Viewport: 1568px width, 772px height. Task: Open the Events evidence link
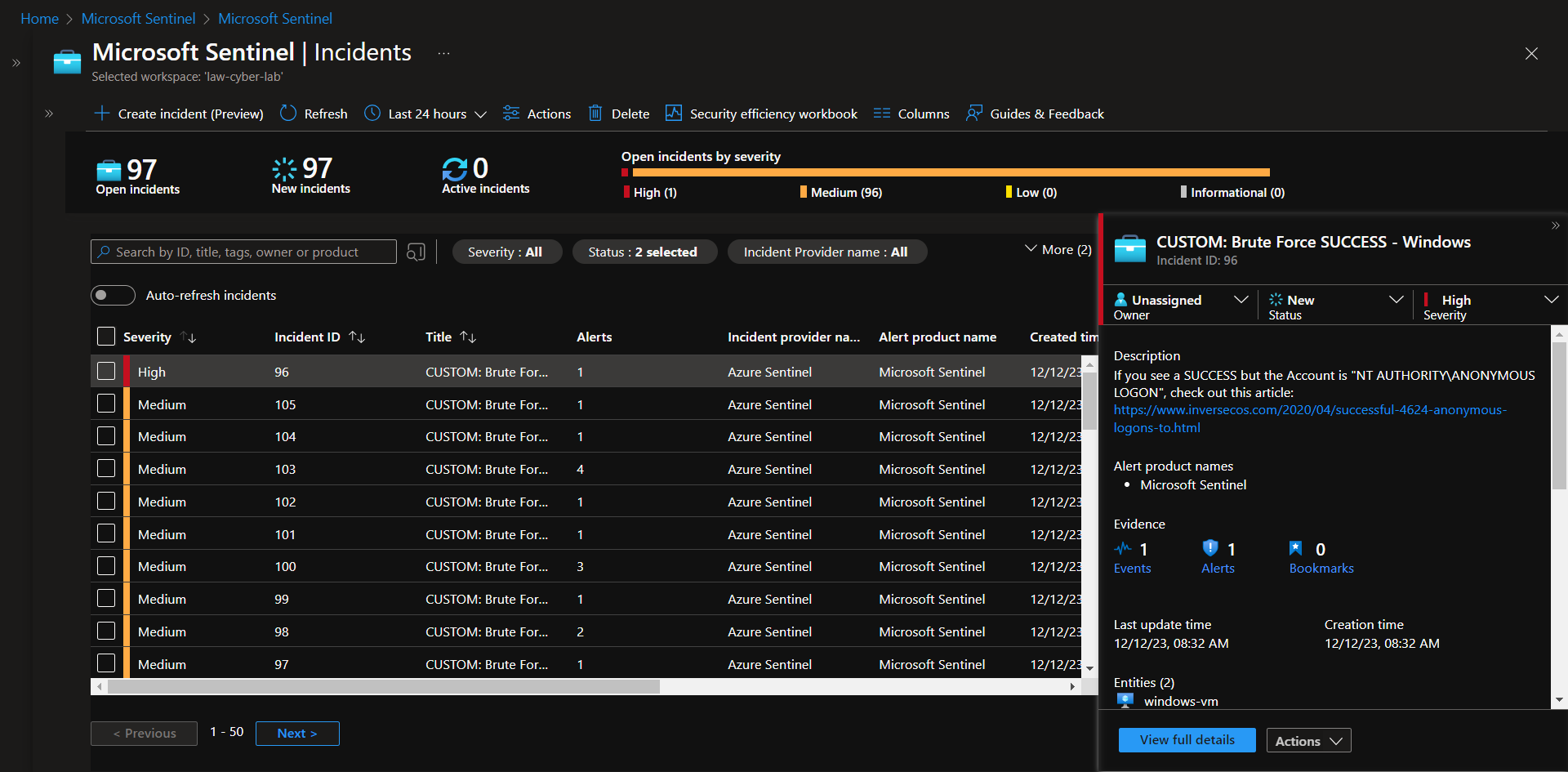point(1132,568)
